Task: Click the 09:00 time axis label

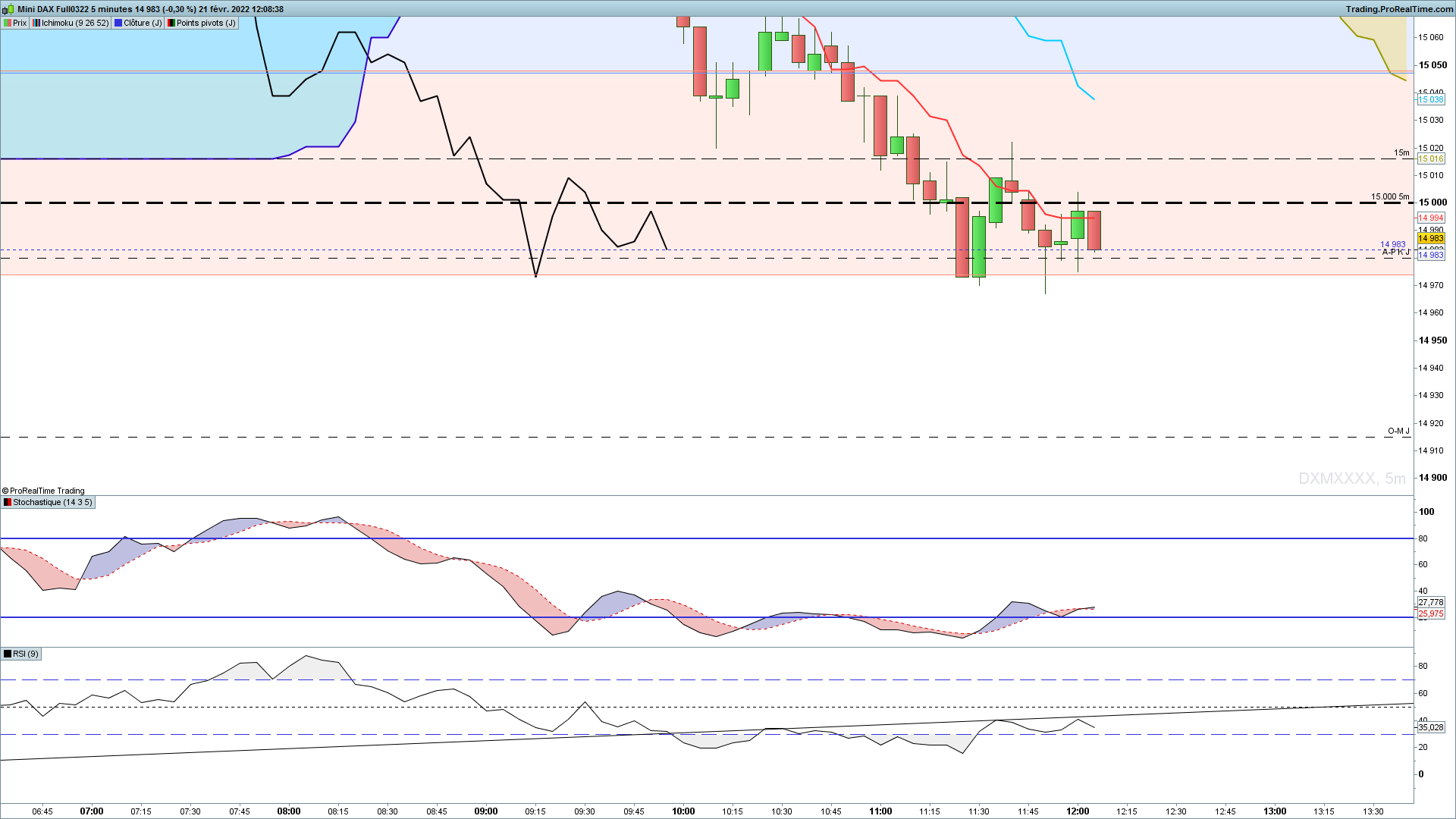Action: tap(486, 811)
